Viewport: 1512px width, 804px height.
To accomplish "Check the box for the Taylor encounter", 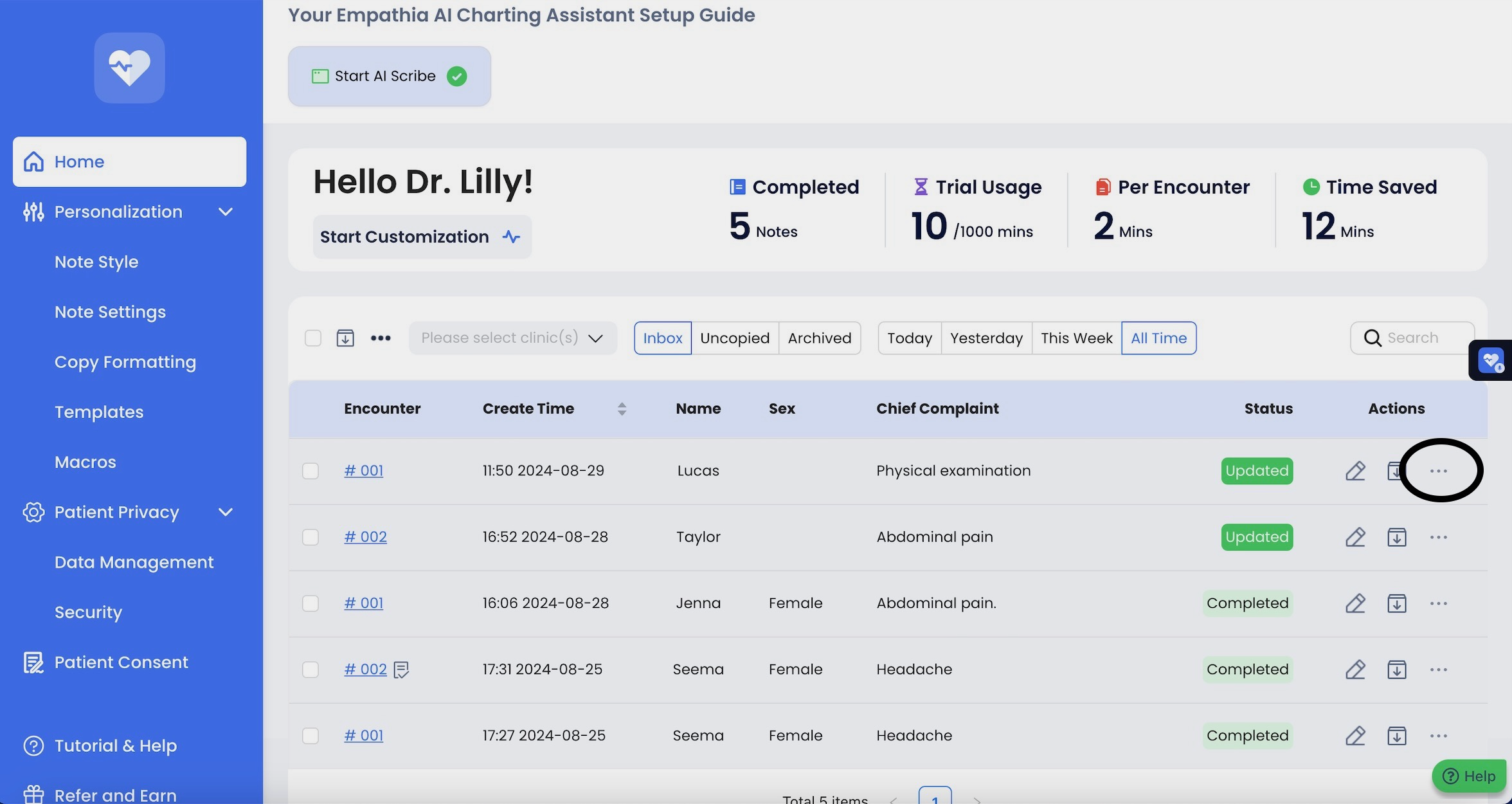I will 310,537.
